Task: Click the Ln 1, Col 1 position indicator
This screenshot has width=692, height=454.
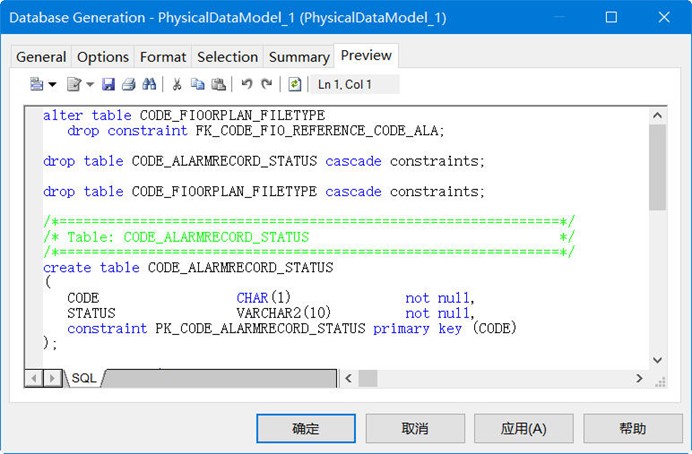Action: [x=355, y=84]
